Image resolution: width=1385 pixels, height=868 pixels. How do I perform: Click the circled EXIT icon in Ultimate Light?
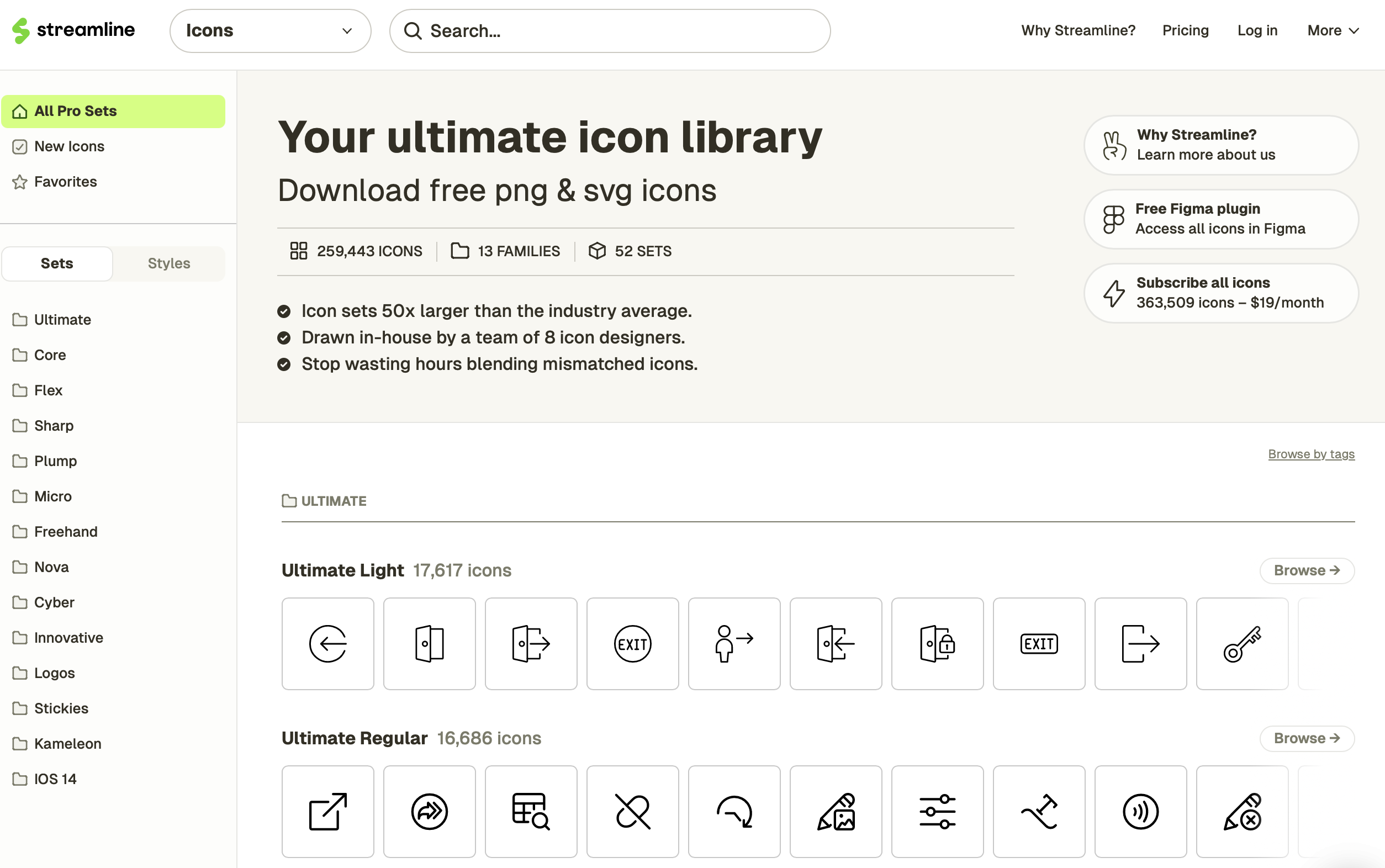pos(632,643)
